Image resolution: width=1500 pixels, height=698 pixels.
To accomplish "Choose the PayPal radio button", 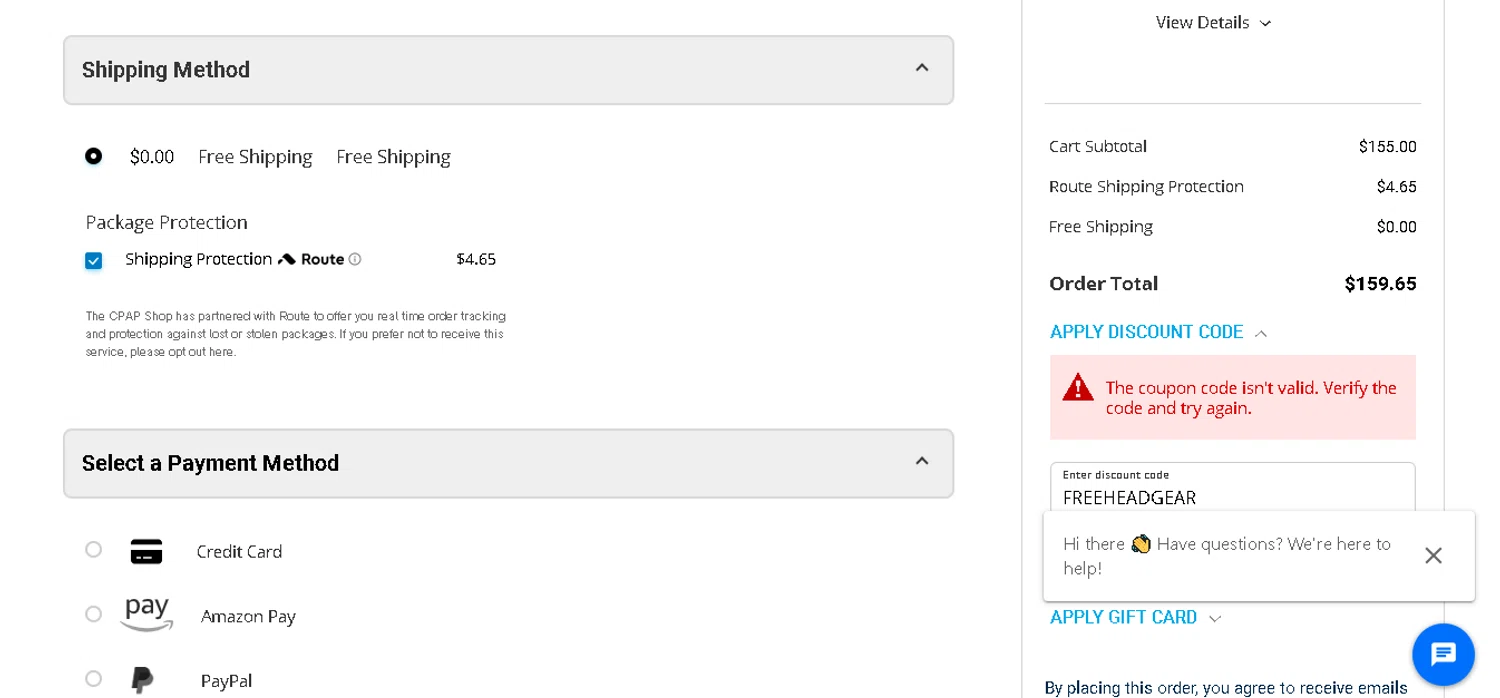I will (93, 679).
